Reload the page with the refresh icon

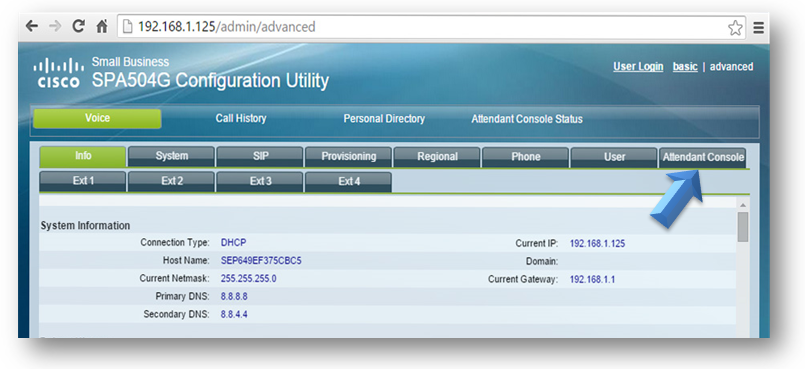[79, 27]
